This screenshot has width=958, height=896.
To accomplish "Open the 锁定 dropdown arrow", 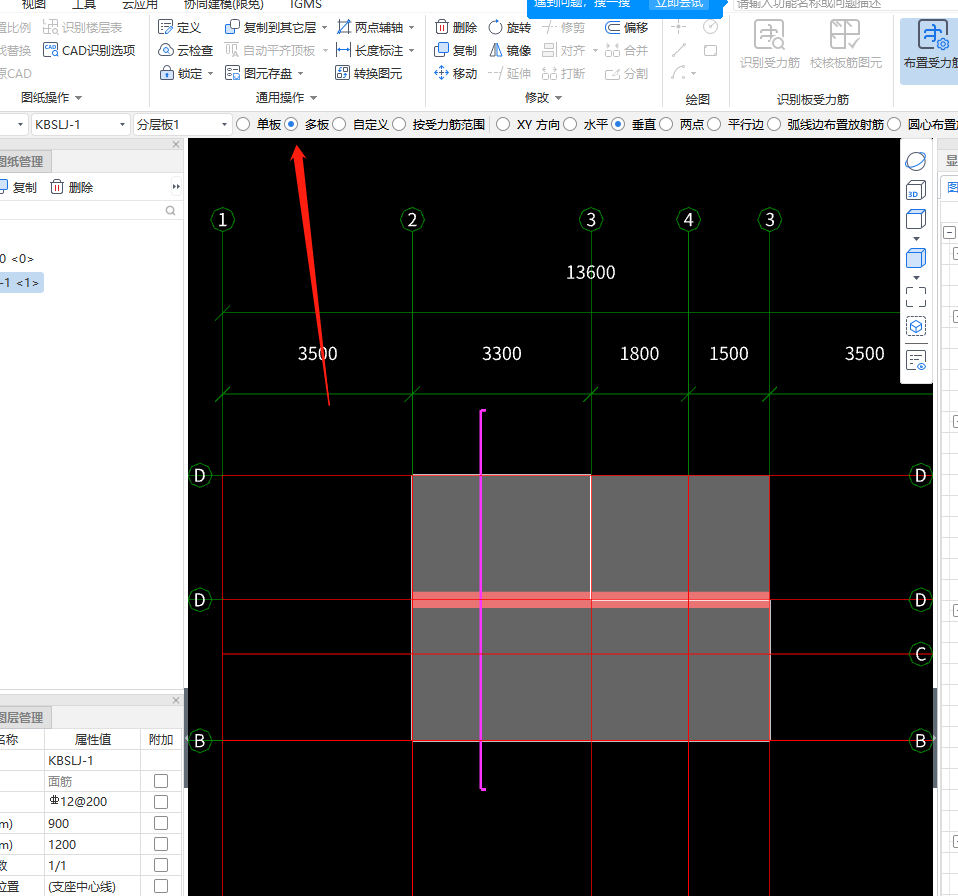I will click(x=211, y=74).
